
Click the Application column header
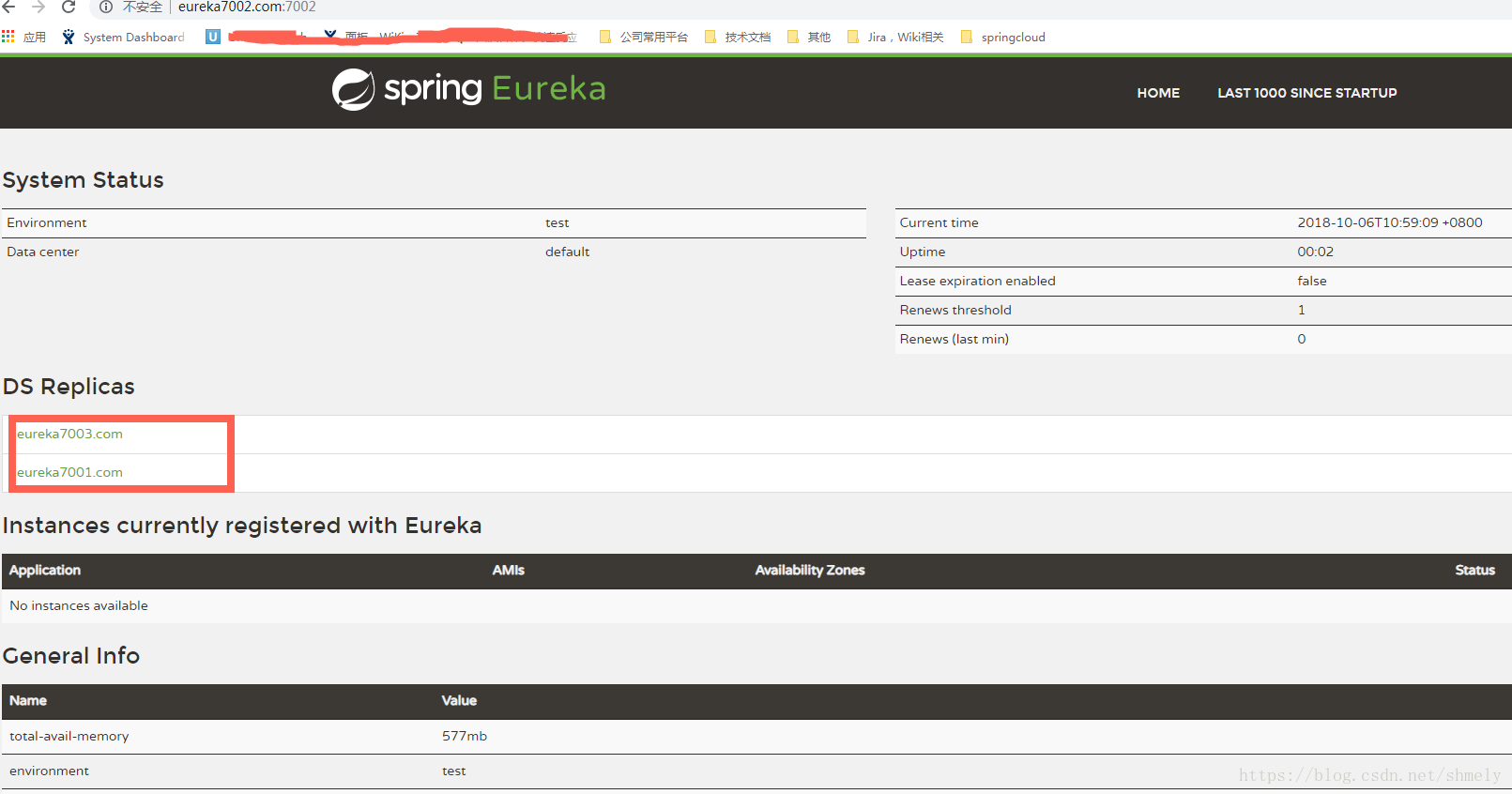click(x=45, y=570)
